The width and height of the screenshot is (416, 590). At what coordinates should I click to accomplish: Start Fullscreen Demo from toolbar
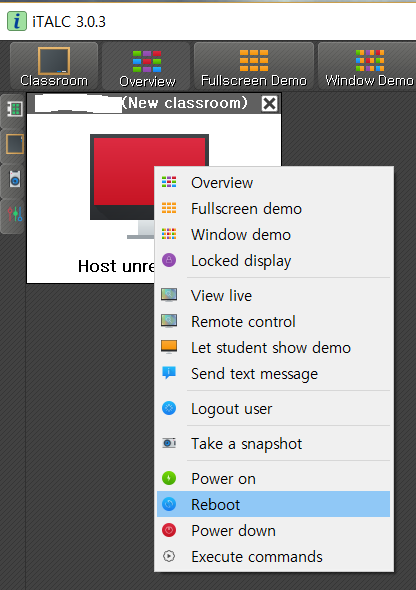coord(254,66)
